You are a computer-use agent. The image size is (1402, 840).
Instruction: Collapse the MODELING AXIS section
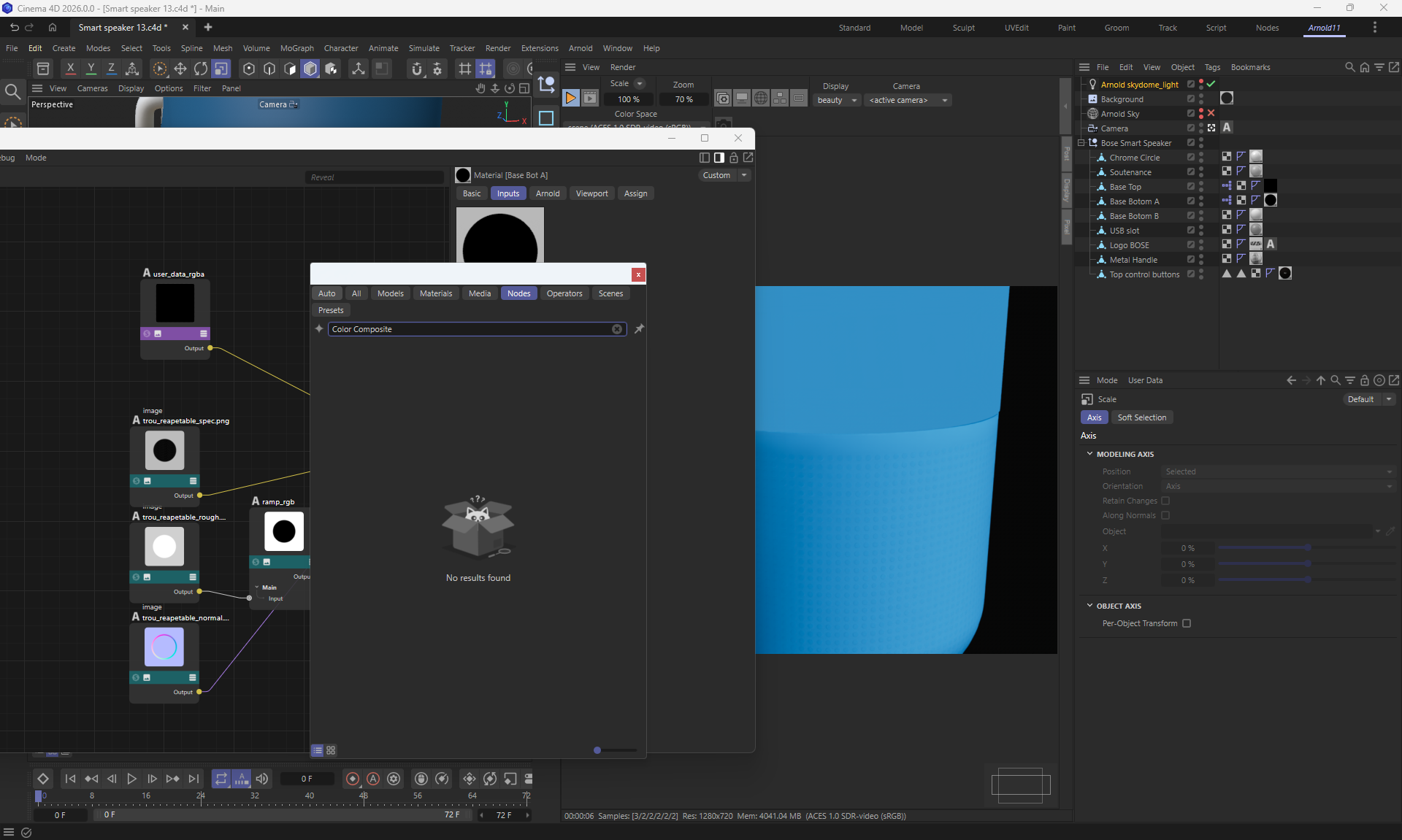tap(1090, 454)
